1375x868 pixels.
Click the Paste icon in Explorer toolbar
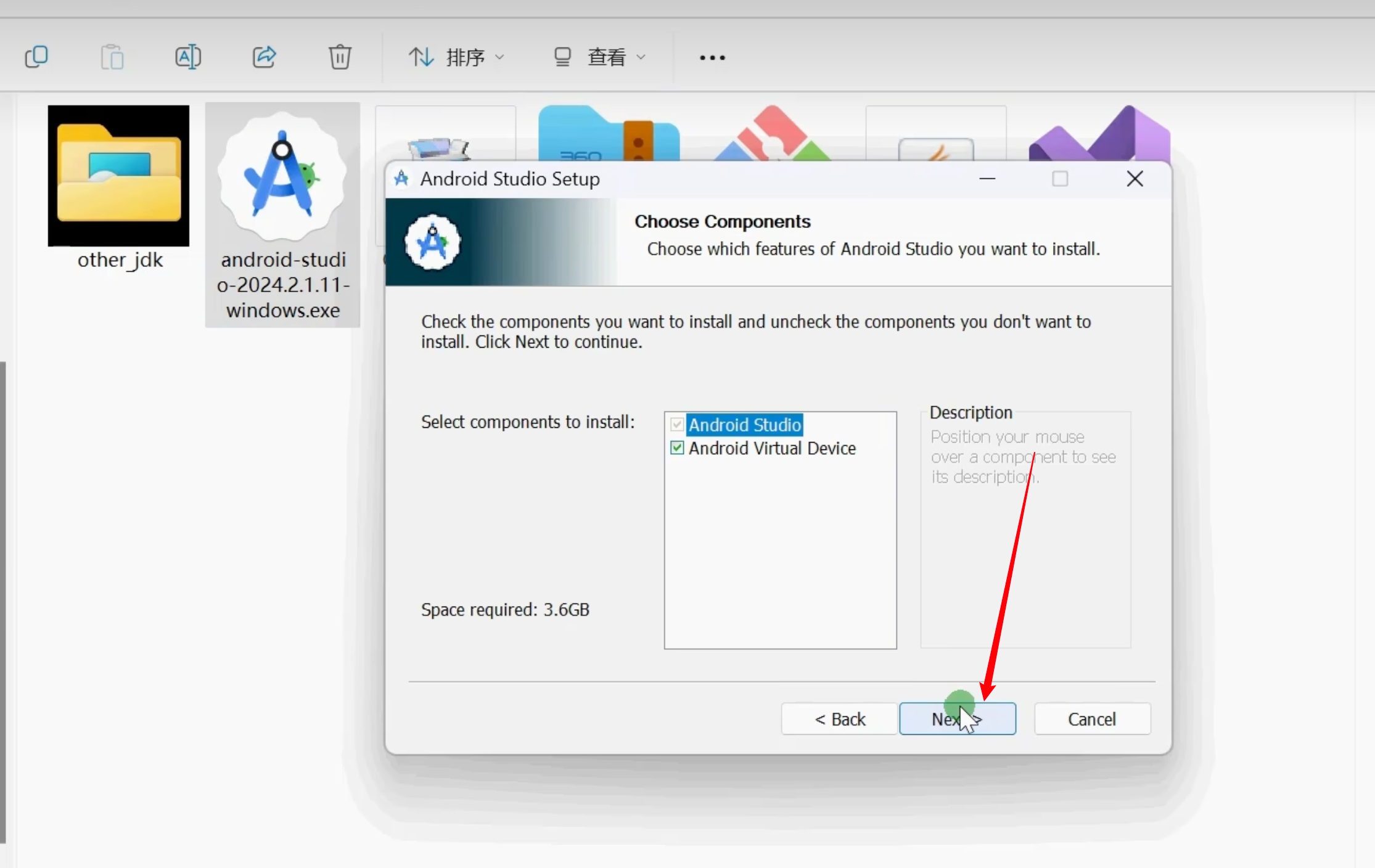pyautogui.click(x=112, y=57)
